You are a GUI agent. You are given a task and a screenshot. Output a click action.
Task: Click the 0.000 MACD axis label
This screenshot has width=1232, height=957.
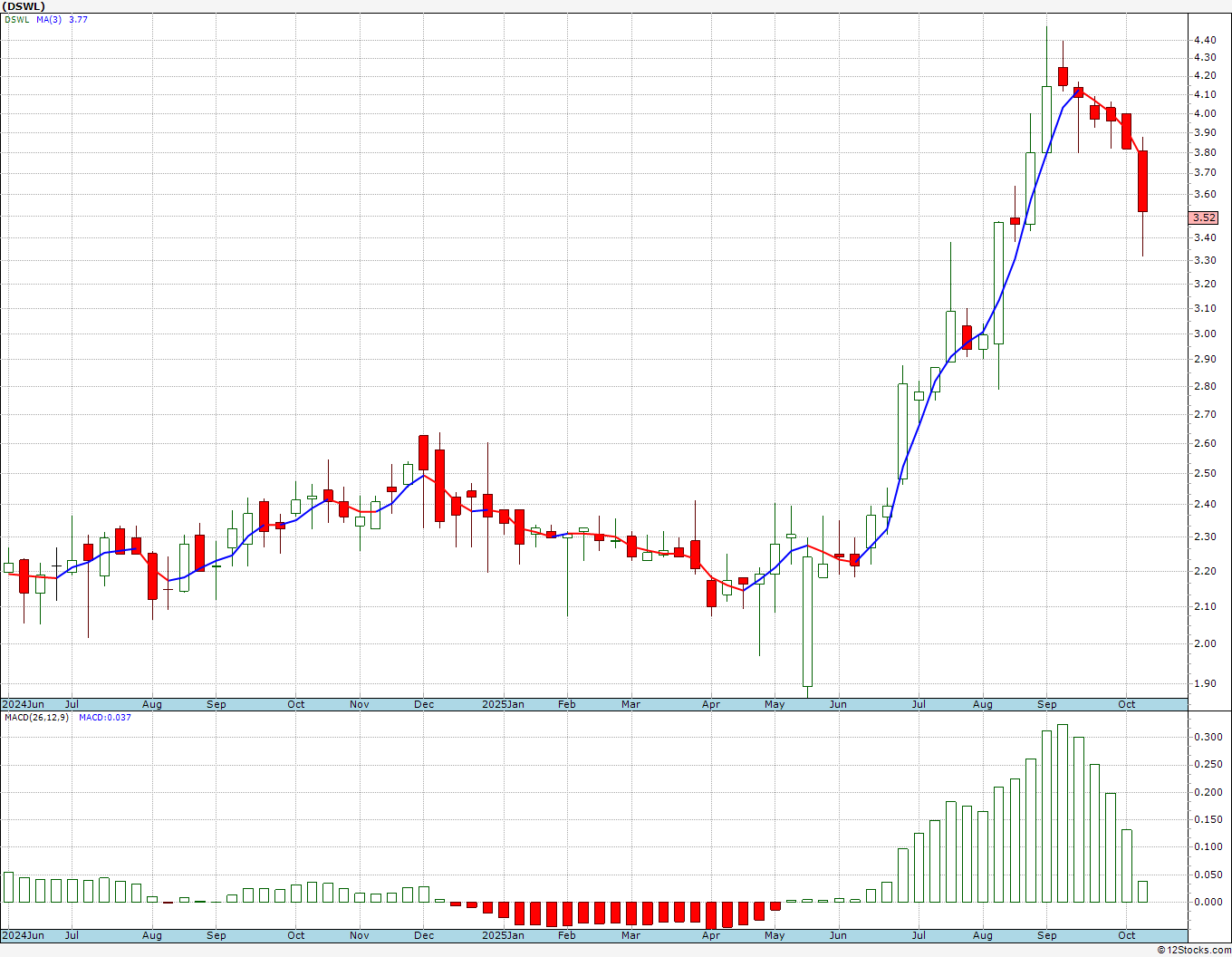(x=1207, y=903)
